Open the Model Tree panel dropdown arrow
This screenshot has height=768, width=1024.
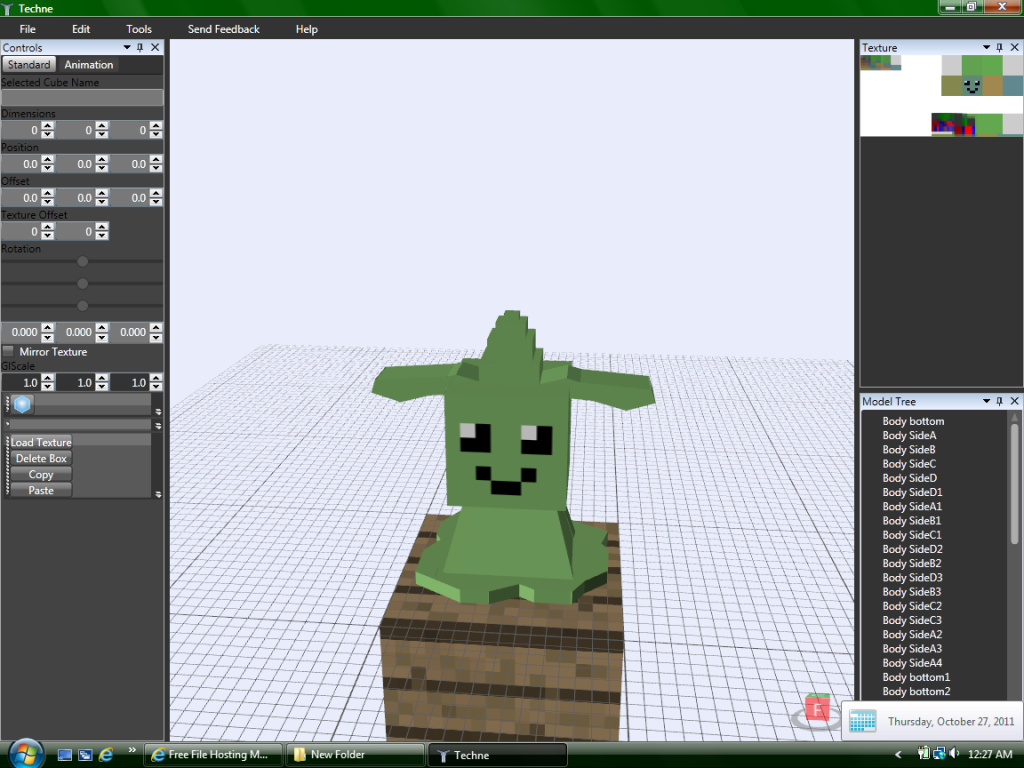point(986,401)
